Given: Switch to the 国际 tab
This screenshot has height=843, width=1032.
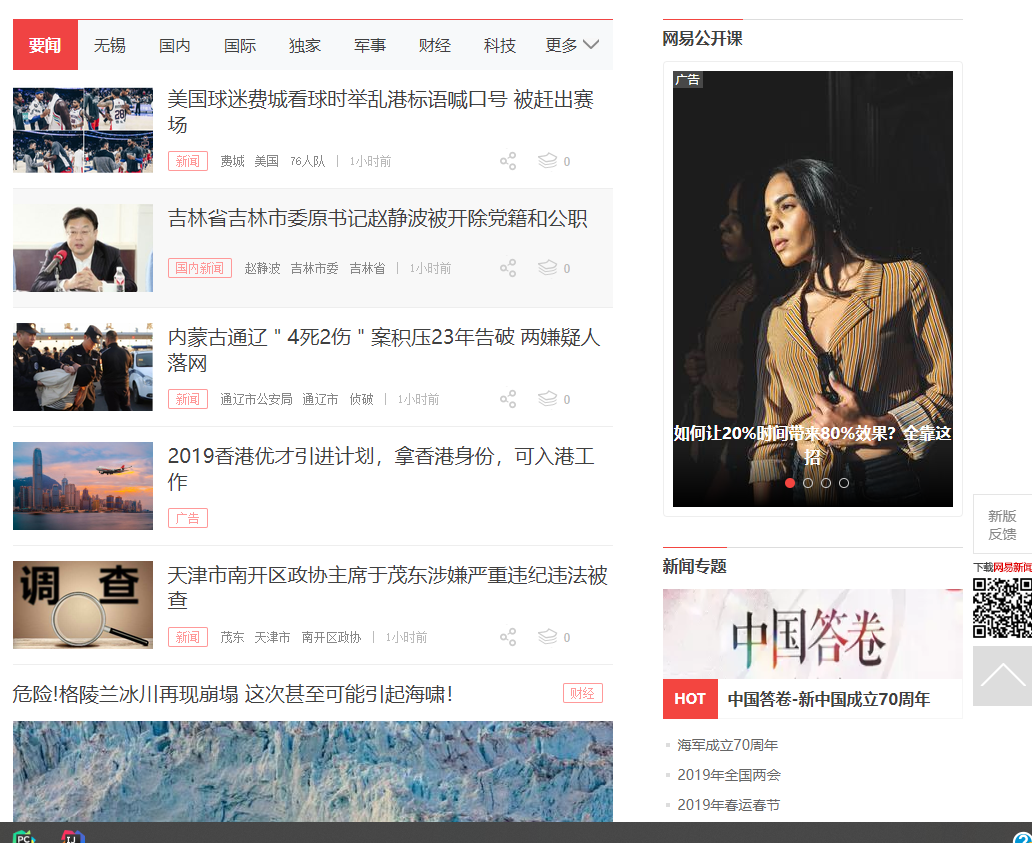Looking at the screenshot, I should click(x=240, y=45).
